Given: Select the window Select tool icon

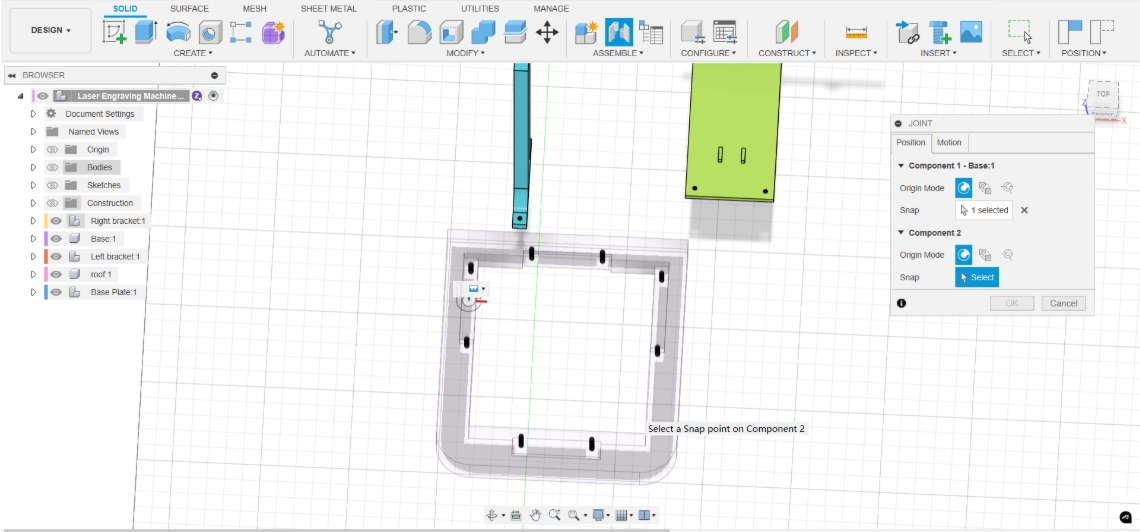Looking at the screenshot, I should point(1020,32).
